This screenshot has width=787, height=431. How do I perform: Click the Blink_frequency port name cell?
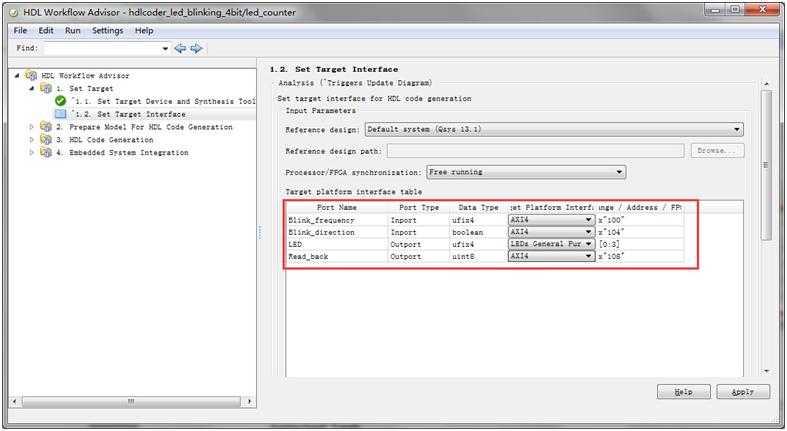coord(337,220)
